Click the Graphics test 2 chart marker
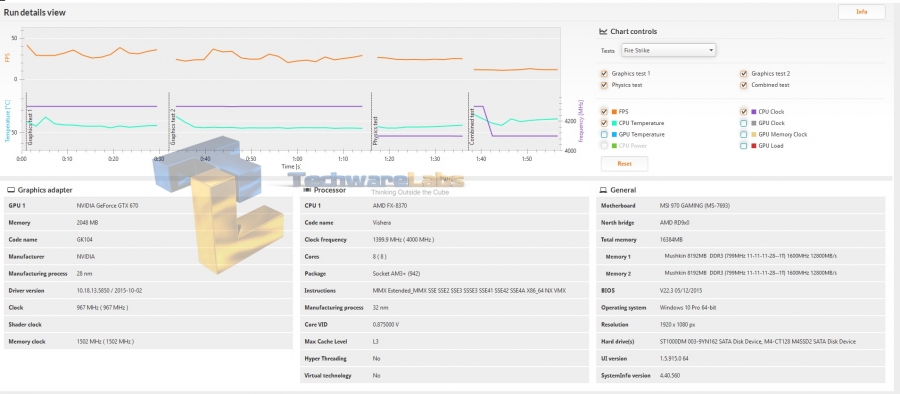Viewport: 900px width, 394px height. click(173, 127)
